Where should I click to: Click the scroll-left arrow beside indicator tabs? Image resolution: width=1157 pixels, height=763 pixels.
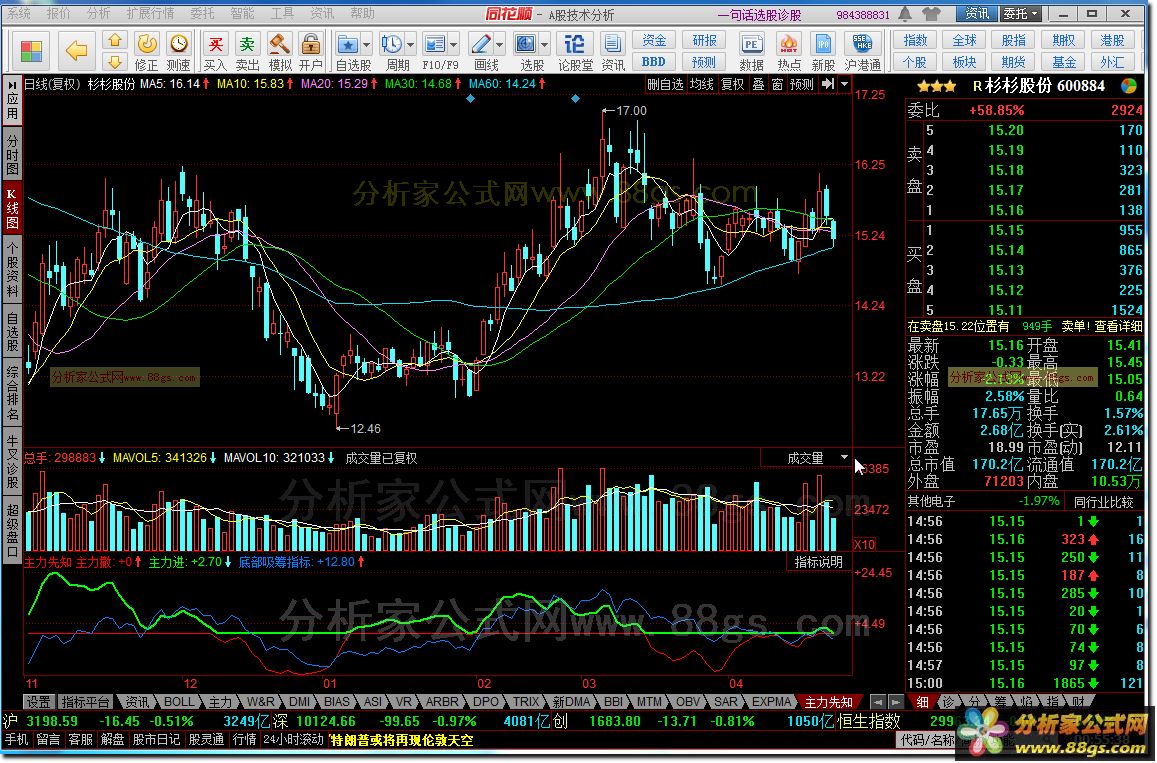[x=877, y=702]
